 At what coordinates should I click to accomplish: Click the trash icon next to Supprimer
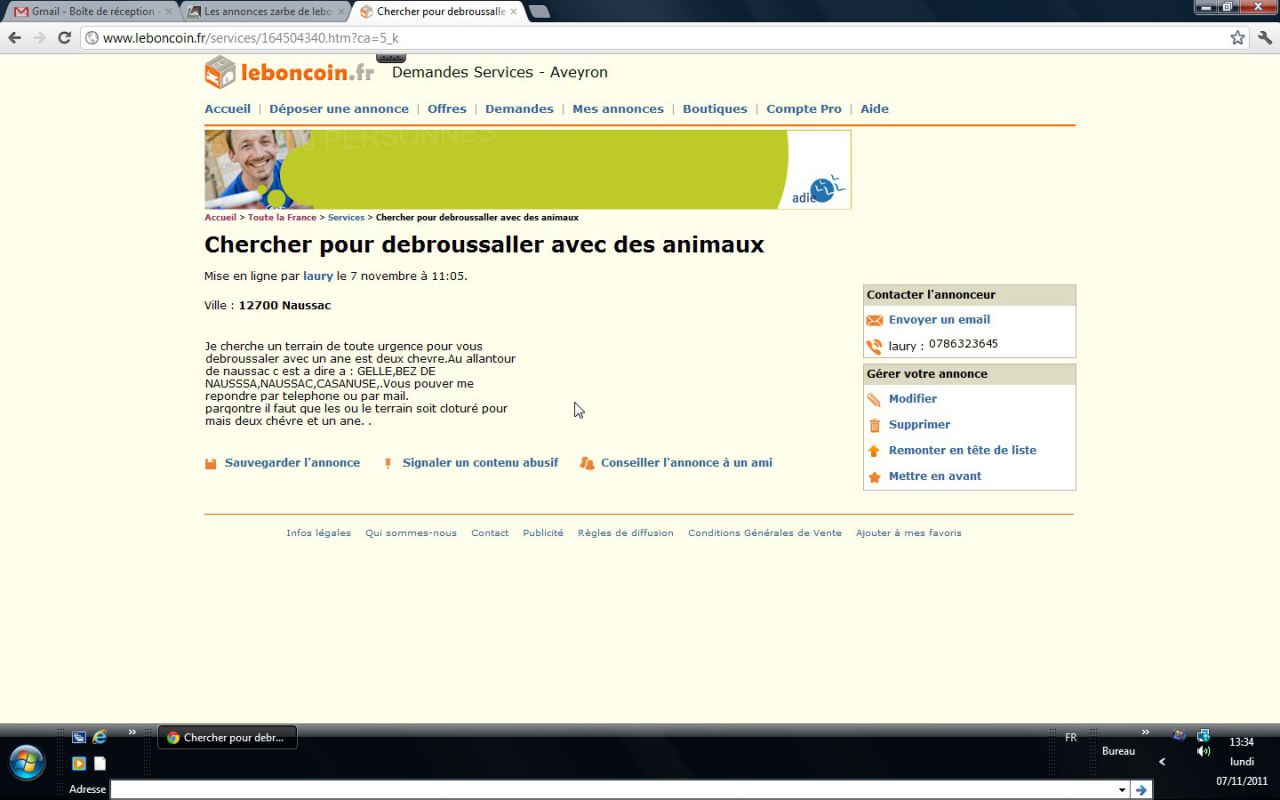pyautogui.click(x=874, y=425)
